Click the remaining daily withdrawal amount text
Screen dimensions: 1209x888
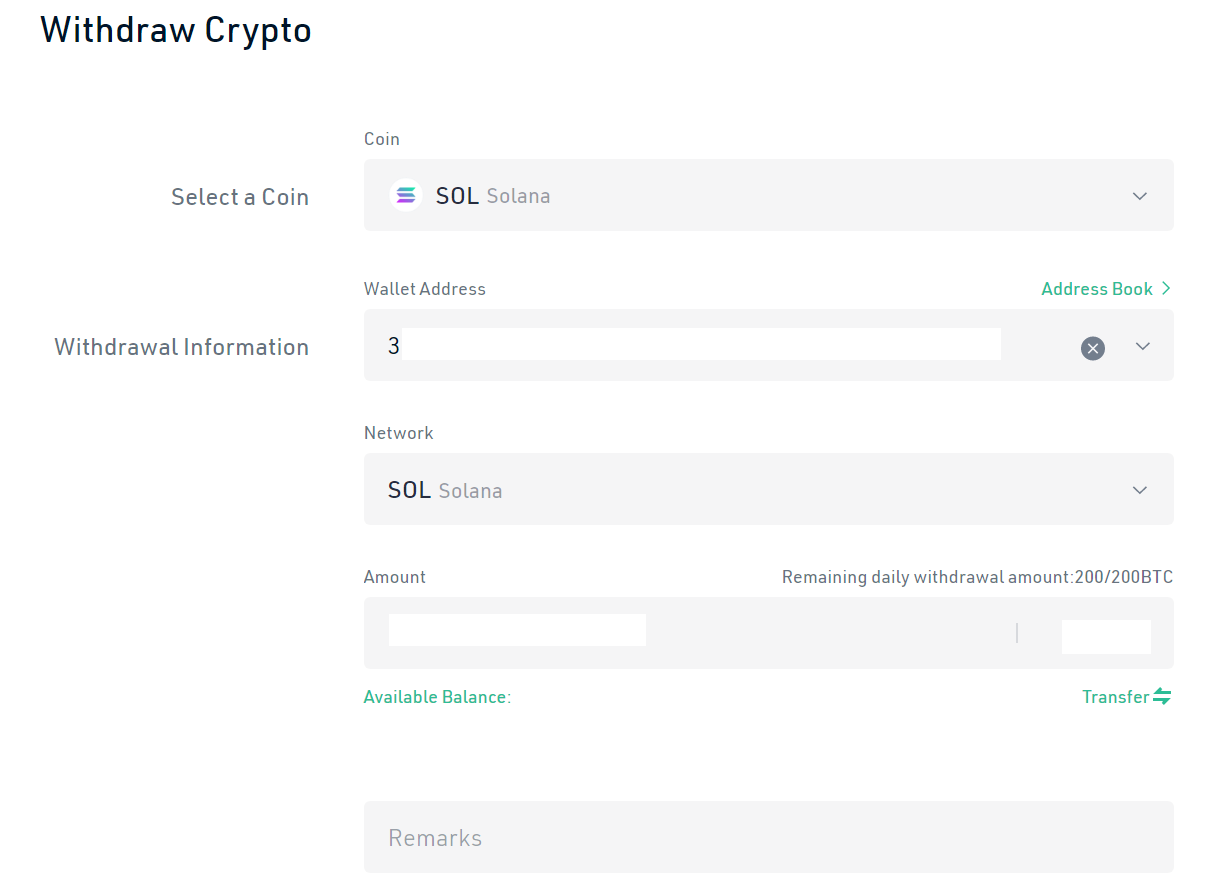tap(976, 577)
